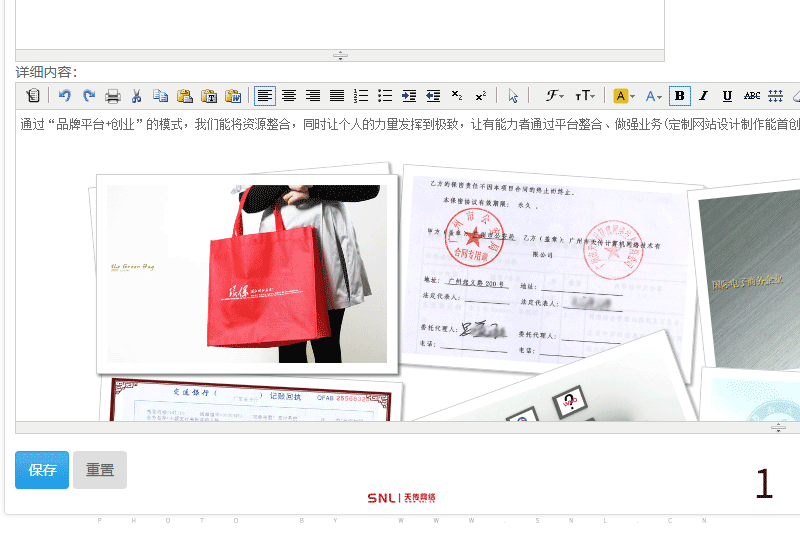Toggle bold formatting
The image size is (800, 533).
click(x=680, y=96)
